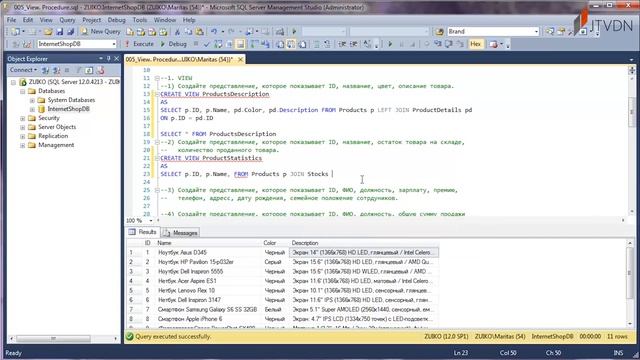640x360 pixels.
Task: Click the Save All icon
Action: (x=71, y=31)
